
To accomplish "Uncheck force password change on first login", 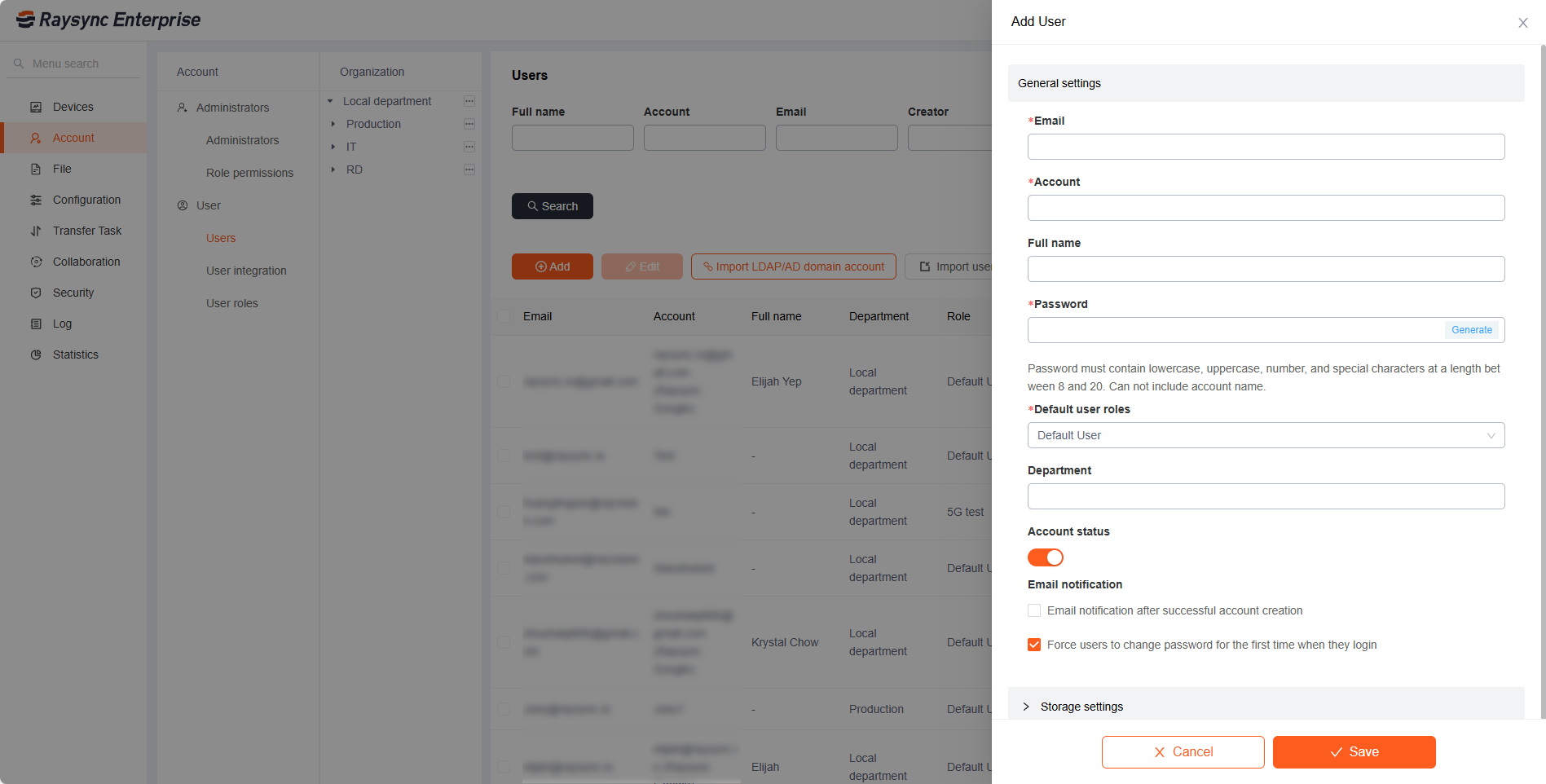I will [1034, 645].
